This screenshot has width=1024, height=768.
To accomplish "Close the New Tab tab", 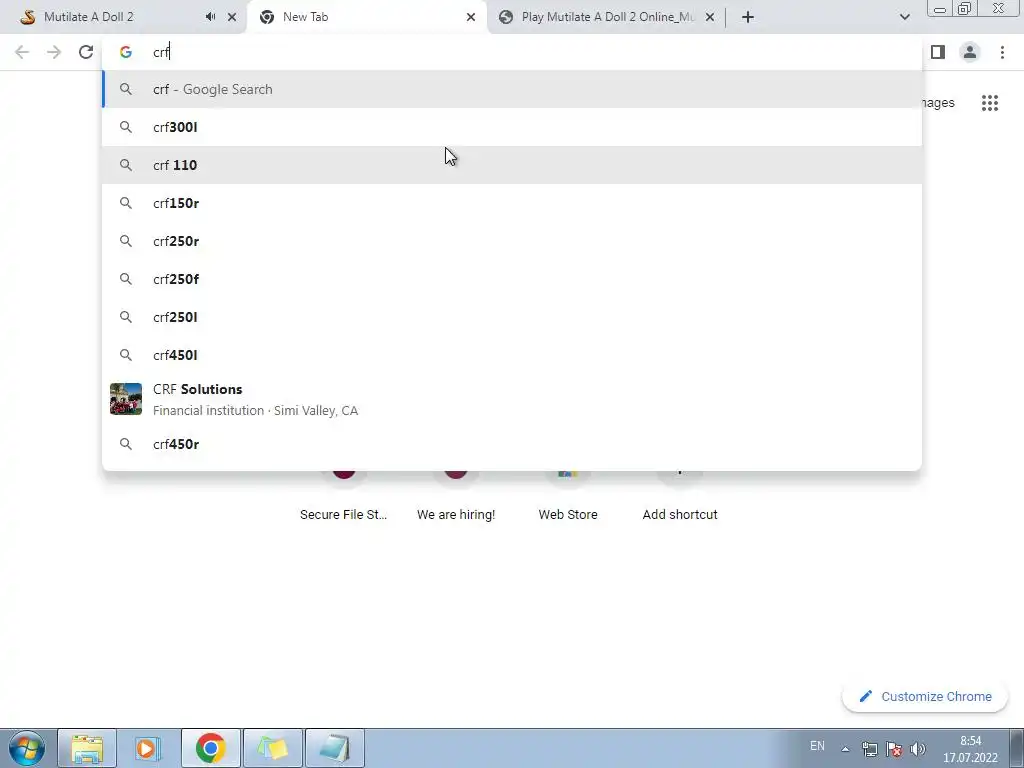I will [x=471, y=17].
